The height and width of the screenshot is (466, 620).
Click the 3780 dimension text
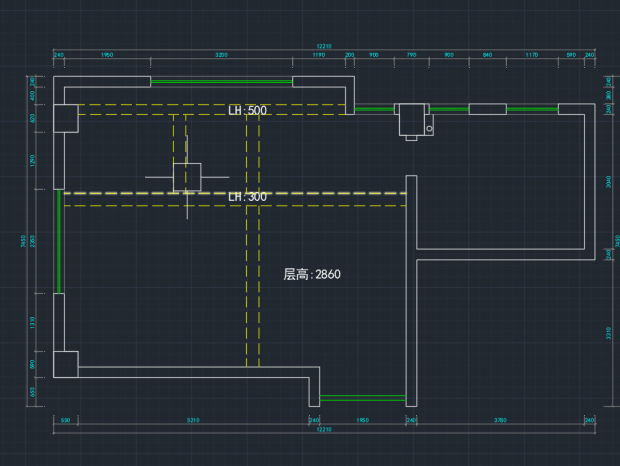500,420
